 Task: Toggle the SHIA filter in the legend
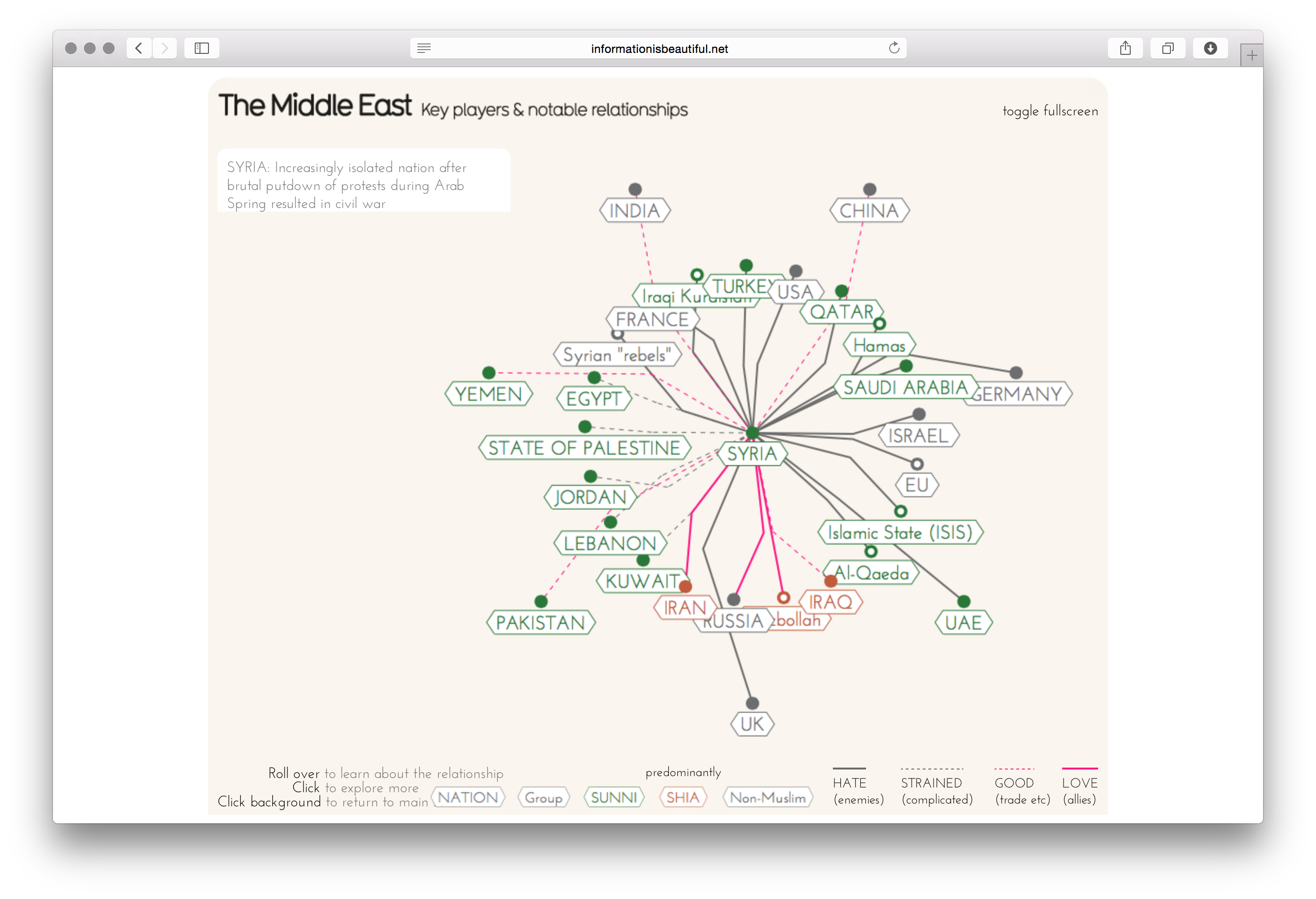point(683,797)
